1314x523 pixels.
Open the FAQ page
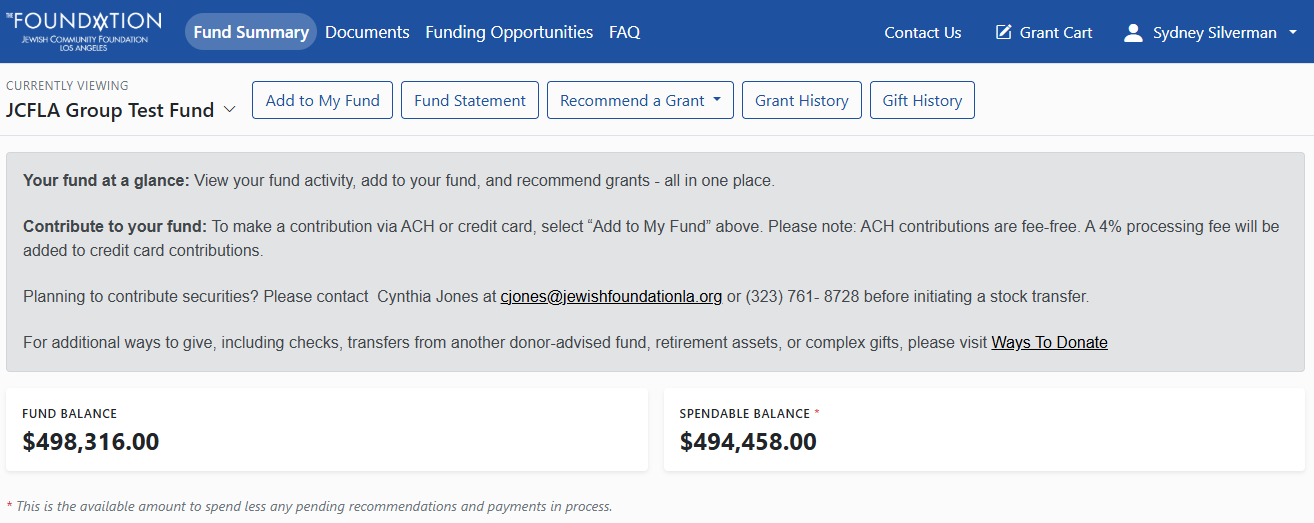click(624, 32)
